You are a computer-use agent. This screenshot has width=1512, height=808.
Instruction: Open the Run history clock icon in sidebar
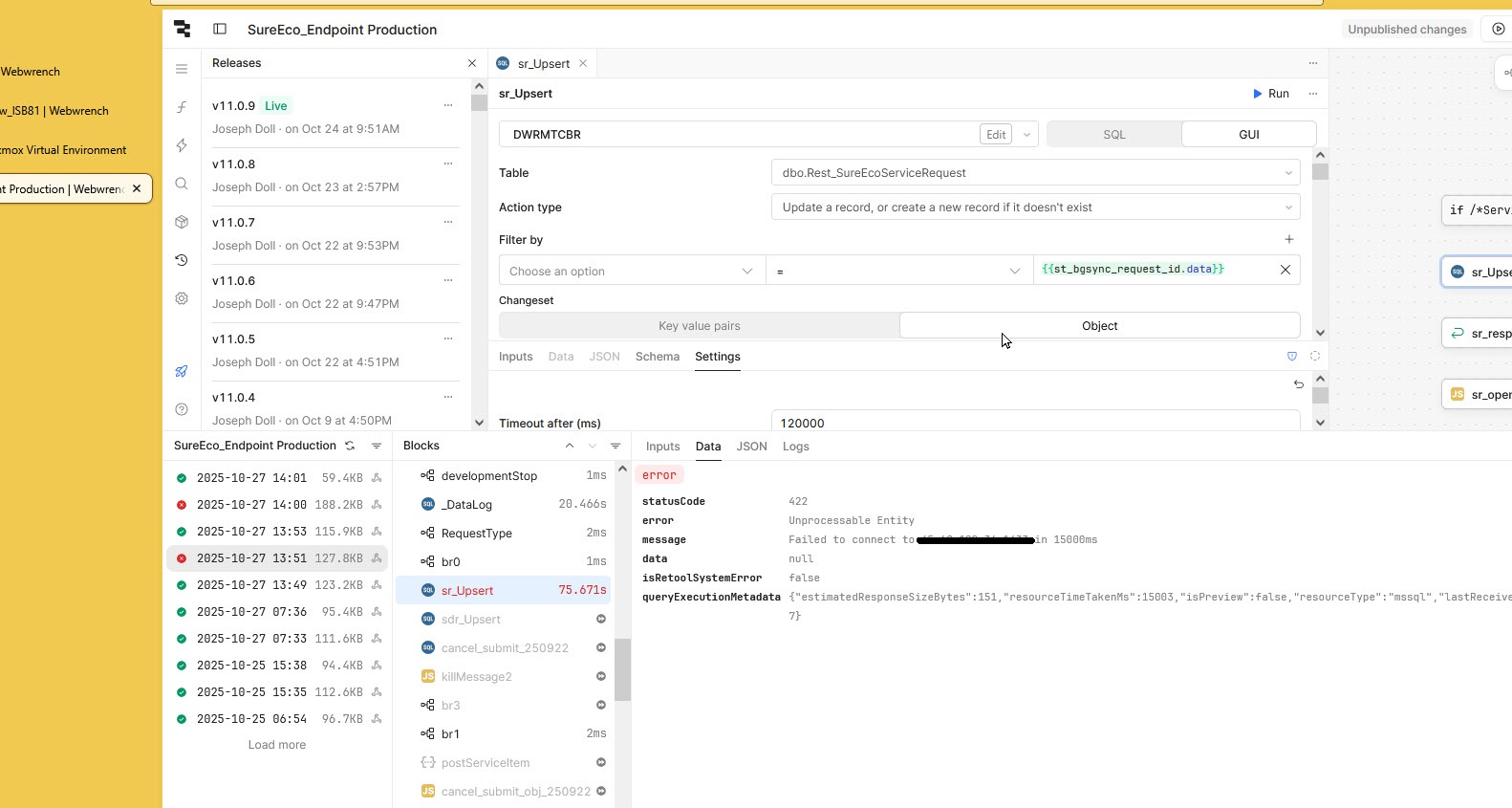tap(182, 260)
